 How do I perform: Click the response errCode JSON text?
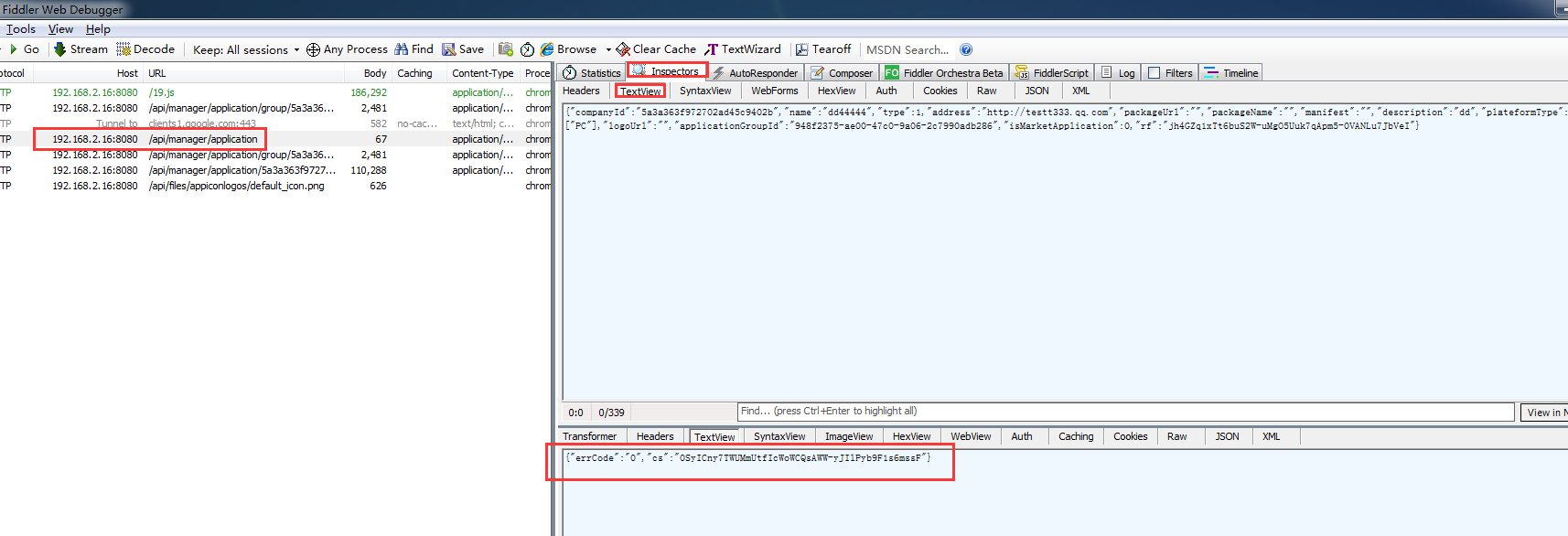(x=748, y=457)
